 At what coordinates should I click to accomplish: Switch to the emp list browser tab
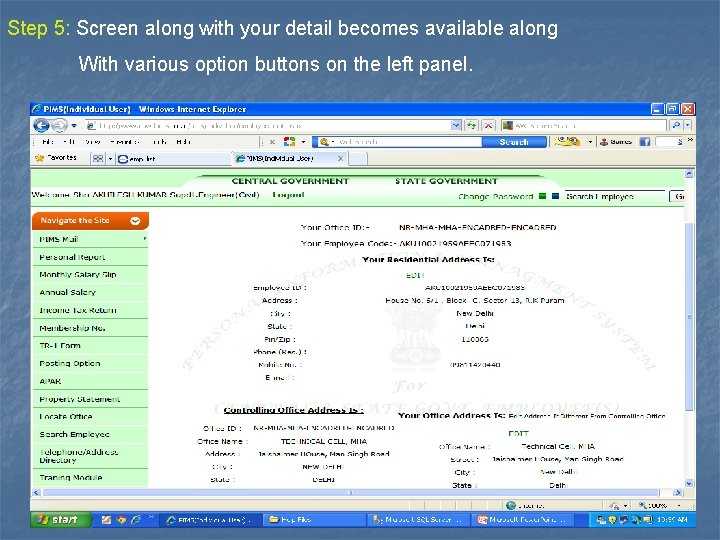pyautogui.click(x=174, y=159)
